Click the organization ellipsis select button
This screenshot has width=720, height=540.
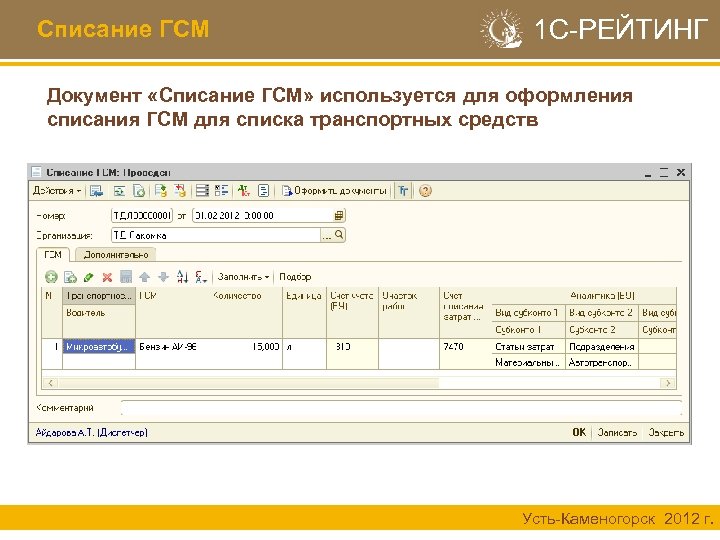[326, 235]
